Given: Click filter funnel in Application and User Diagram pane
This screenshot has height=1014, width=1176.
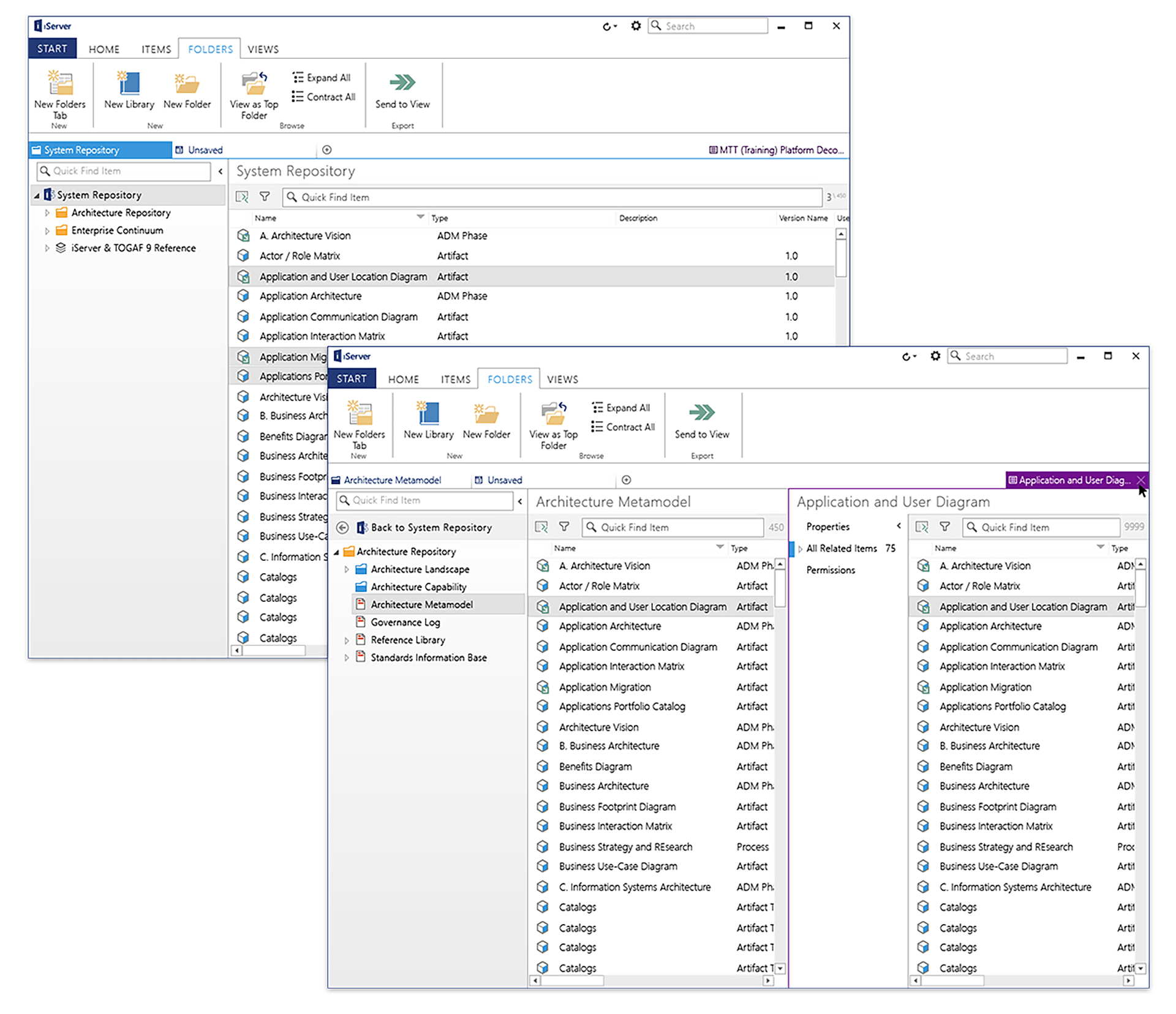Looking at the screenshot, I should click(x=945, y=527).
